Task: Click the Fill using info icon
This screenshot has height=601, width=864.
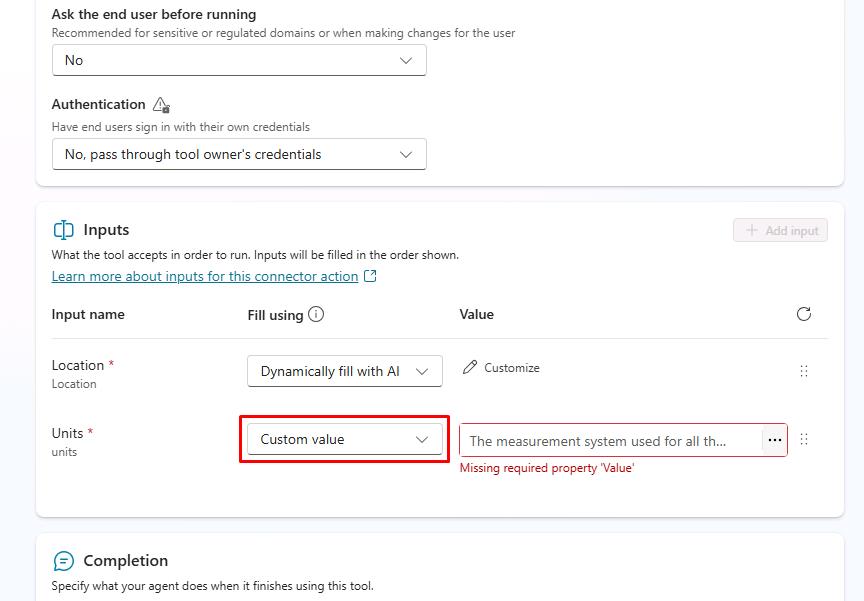Action: 316,314
